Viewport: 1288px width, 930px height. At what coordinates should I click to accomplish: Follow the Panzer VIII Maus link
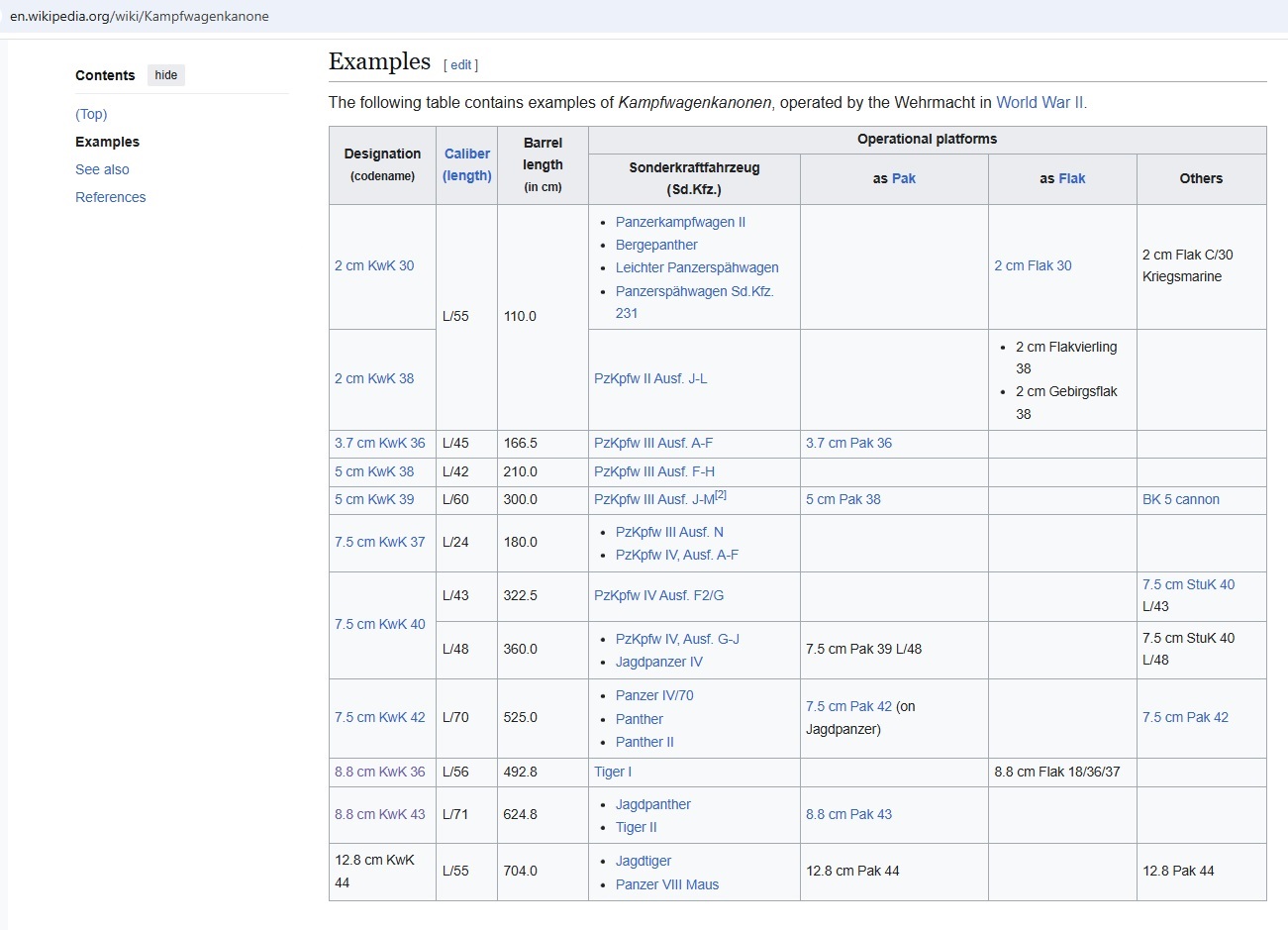[667, 884]
